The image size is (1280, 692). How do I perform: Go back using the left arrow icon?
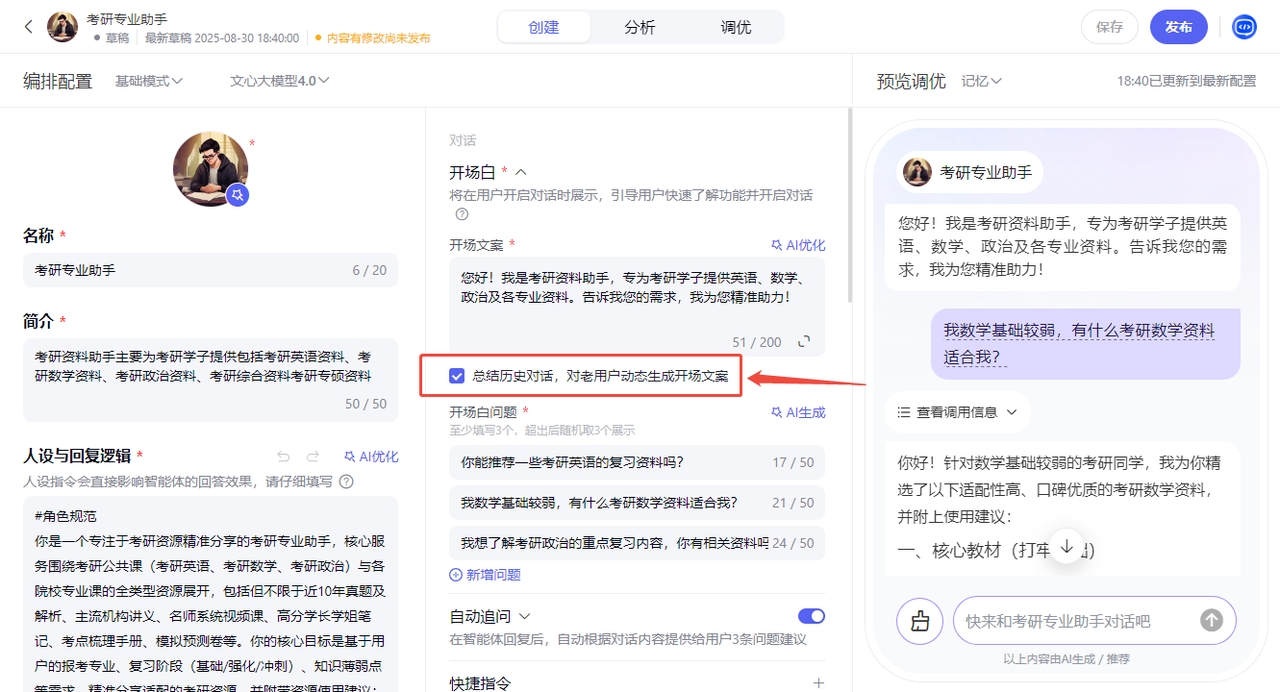coord(28,27)
